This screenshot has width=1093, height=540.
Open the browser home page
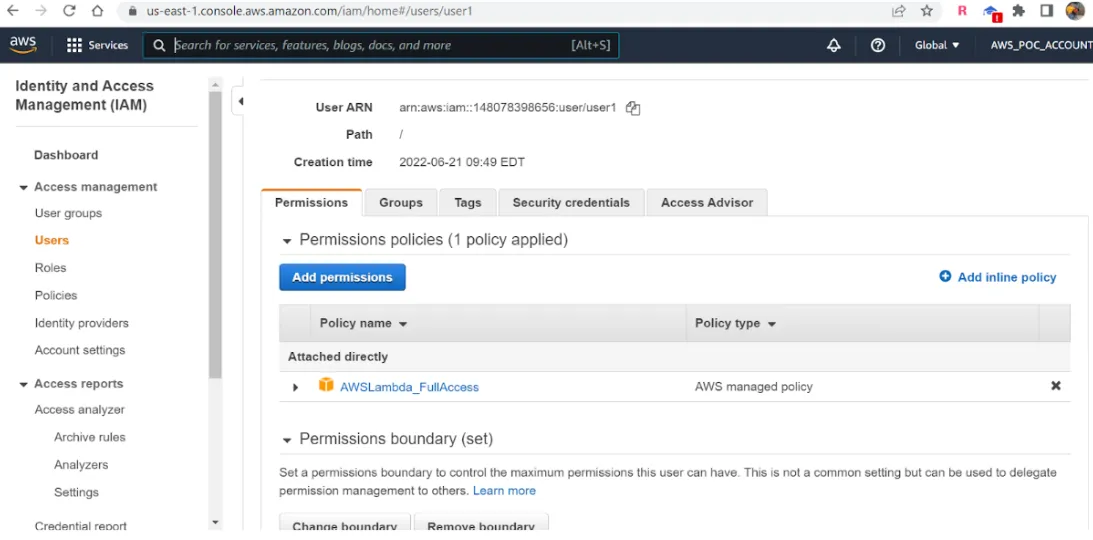point(98,10)
